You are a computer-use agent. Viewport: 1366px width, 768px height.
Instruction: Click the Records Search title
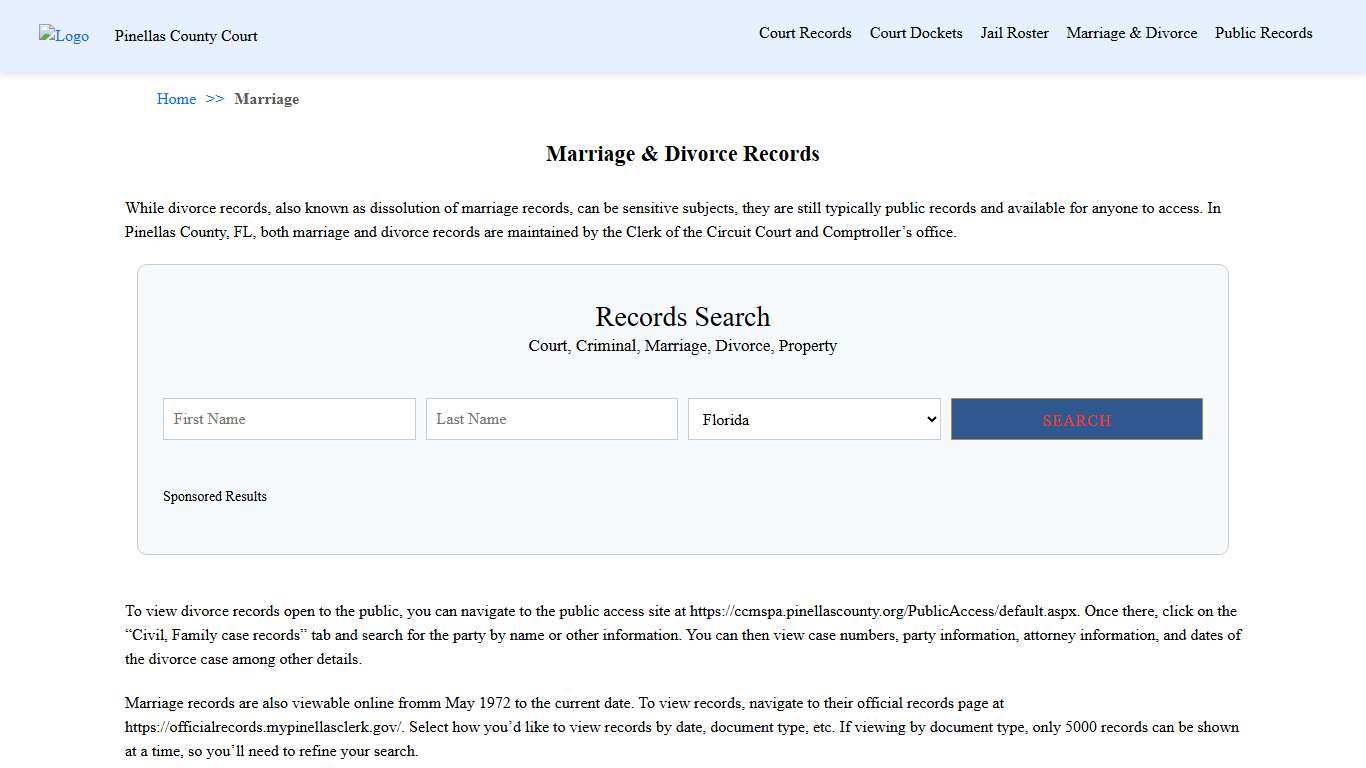point(682,317)
